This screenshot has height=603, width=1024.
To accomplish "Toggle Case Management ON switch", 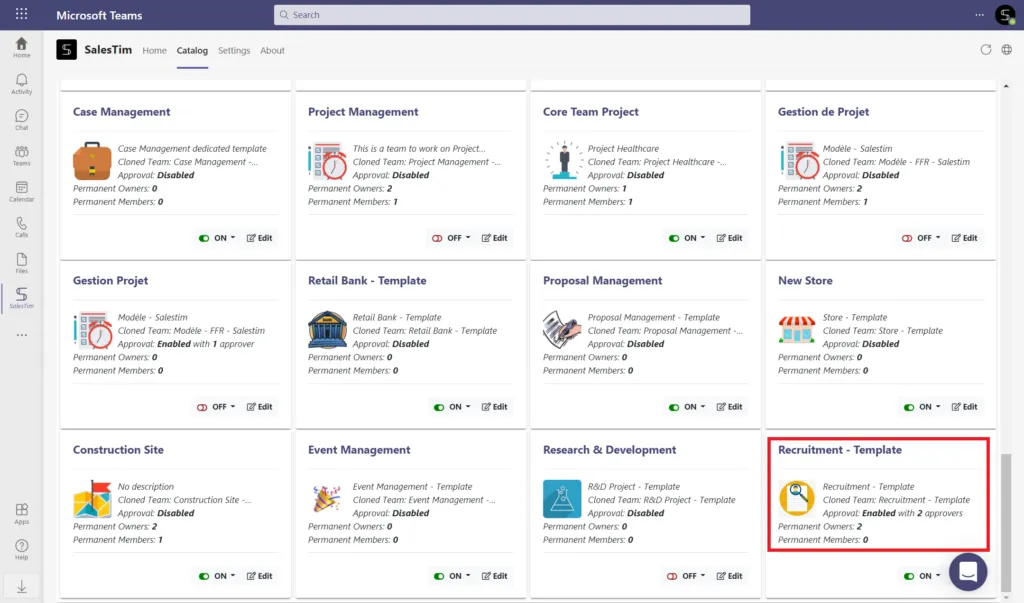I will point(204,238).
